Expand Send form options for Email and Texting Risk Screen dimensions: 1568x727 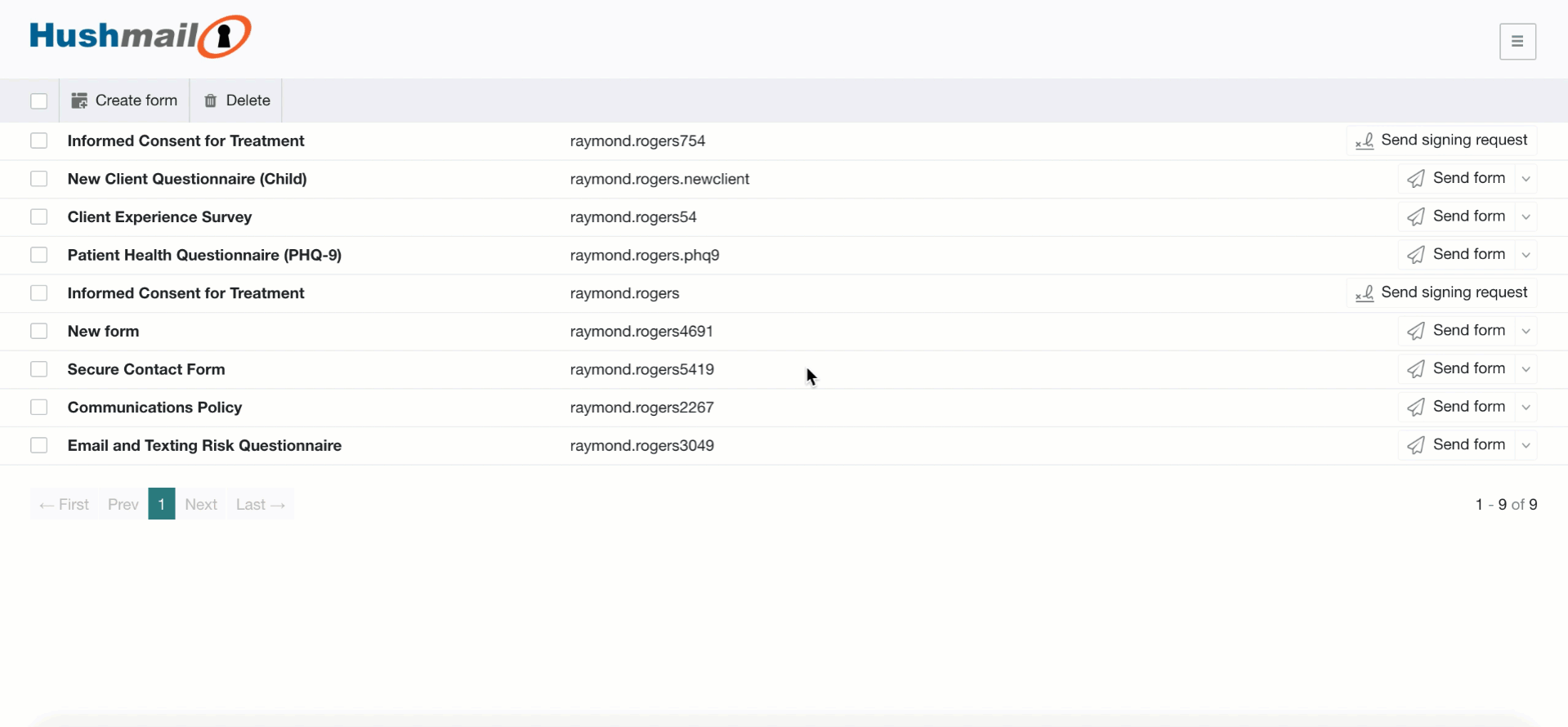pyautogui.click(x=1526, y=445)
